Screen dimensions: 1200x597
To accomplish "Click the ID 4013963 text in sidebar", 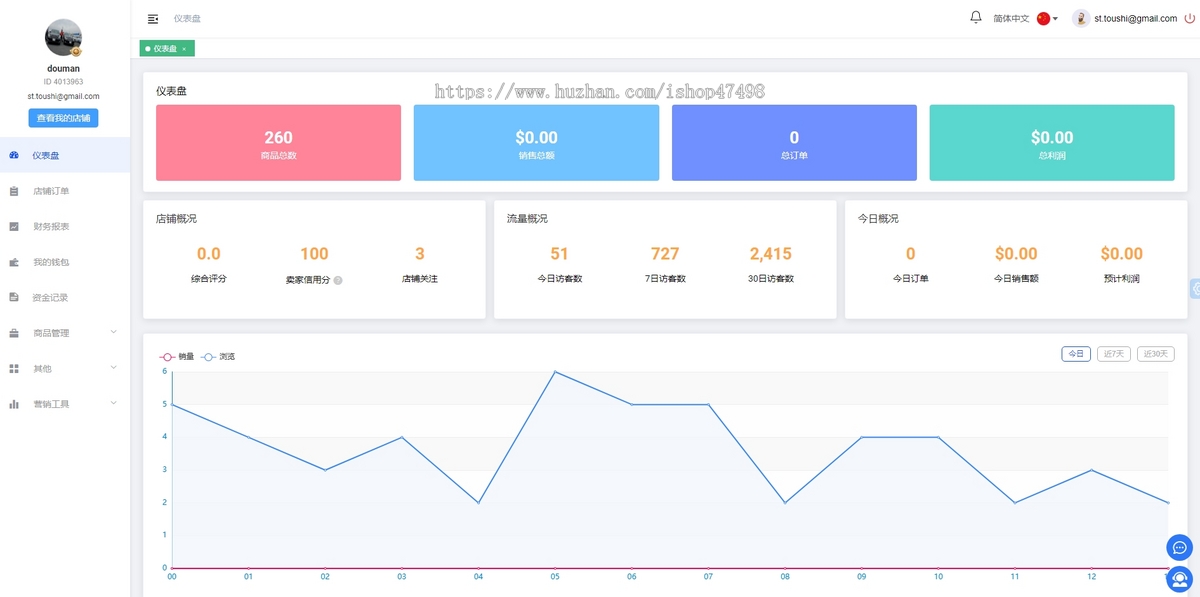I will [x=63, y=82].
